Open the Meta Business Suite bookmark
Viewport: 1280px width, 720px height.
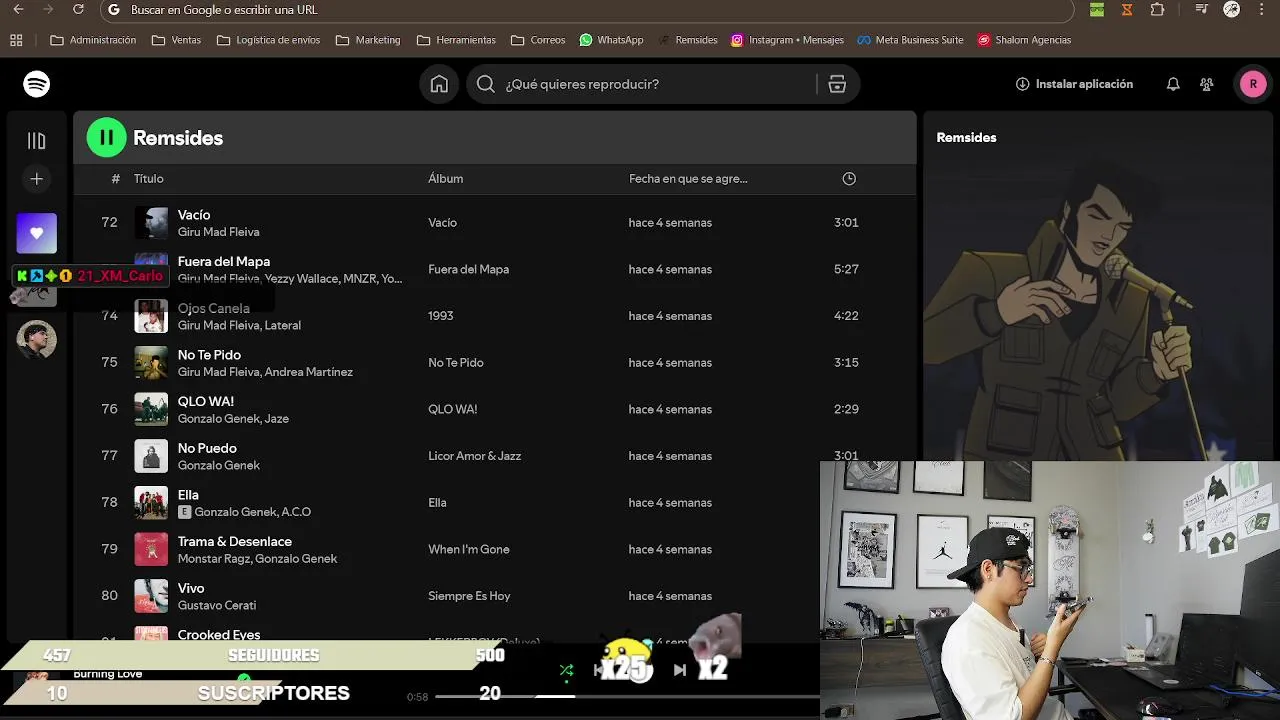(x=910, y=40)
